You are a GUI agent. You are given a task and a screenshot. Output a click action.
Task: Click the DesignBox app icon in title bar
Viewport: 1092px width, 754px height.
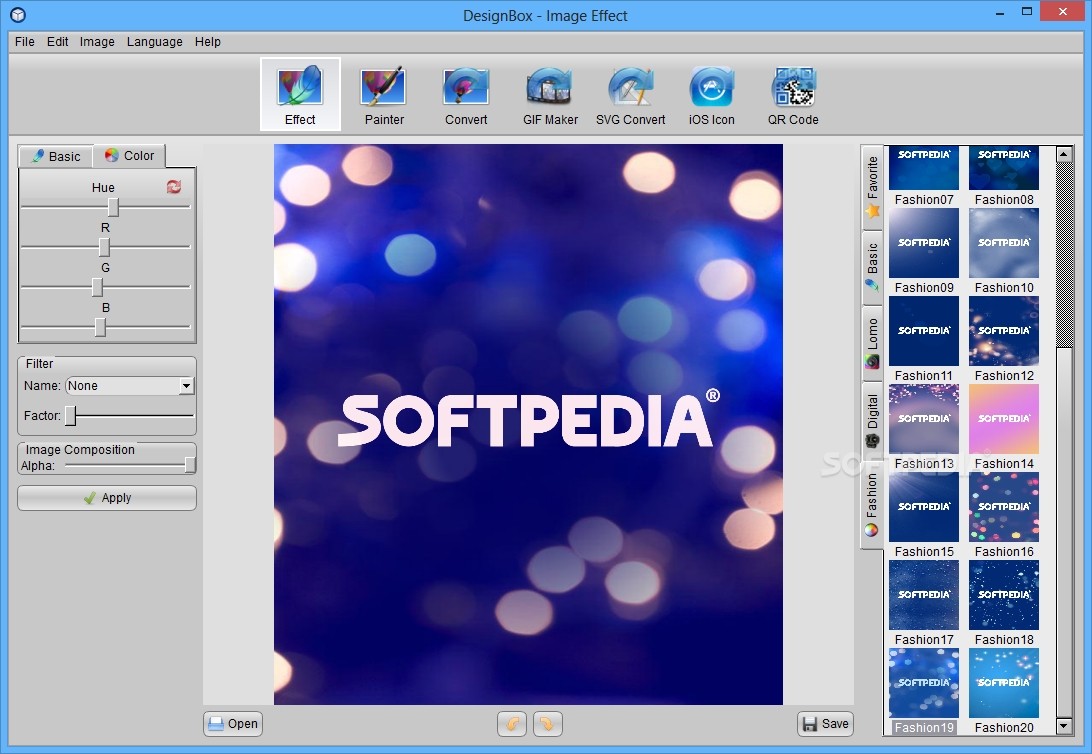point(18,15)
